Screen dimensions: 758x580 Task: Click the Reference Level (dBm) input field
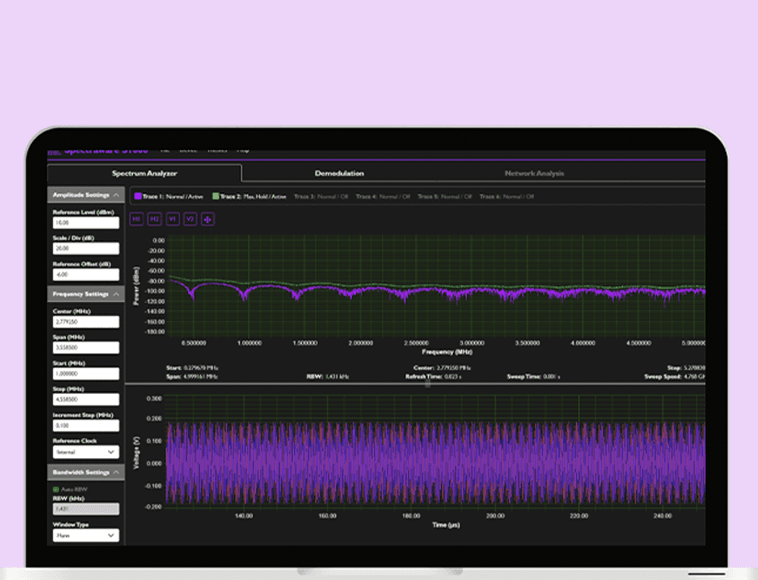click(x=86, y=222)
